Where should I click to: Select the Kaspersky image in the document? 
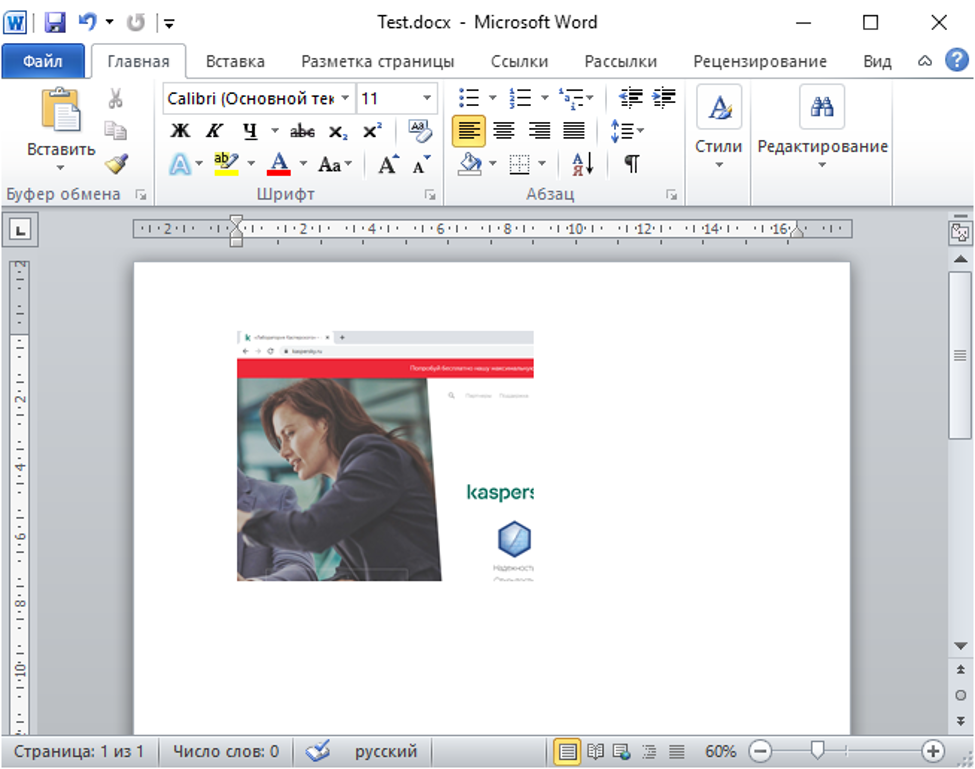(385, 455)
